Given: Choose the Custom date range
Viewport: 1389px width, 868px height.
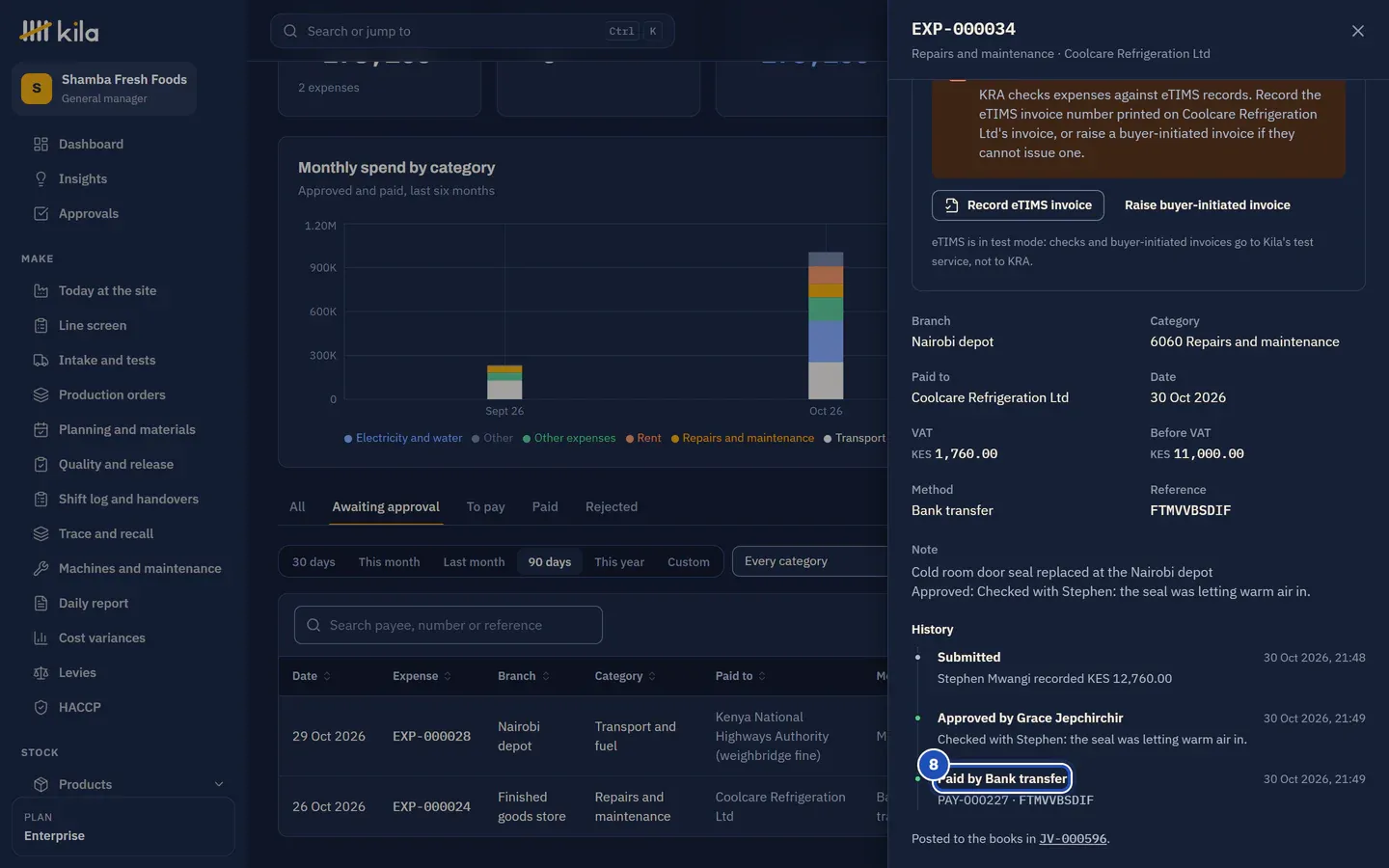Looking at the screenshot, I should tap(689, 562).
